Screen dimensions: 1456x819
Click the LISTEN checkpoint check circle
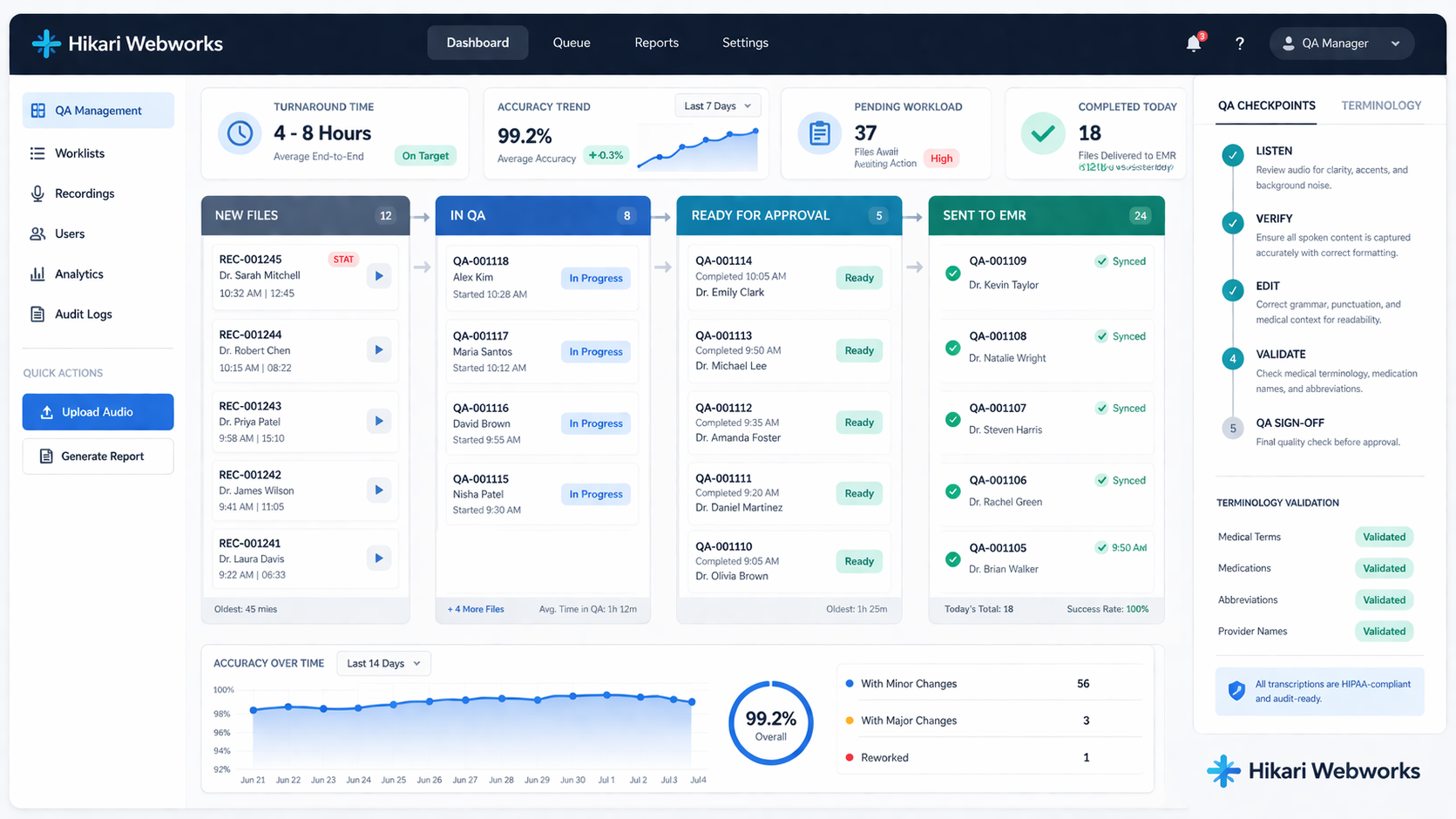click(x=1232, y=156)
